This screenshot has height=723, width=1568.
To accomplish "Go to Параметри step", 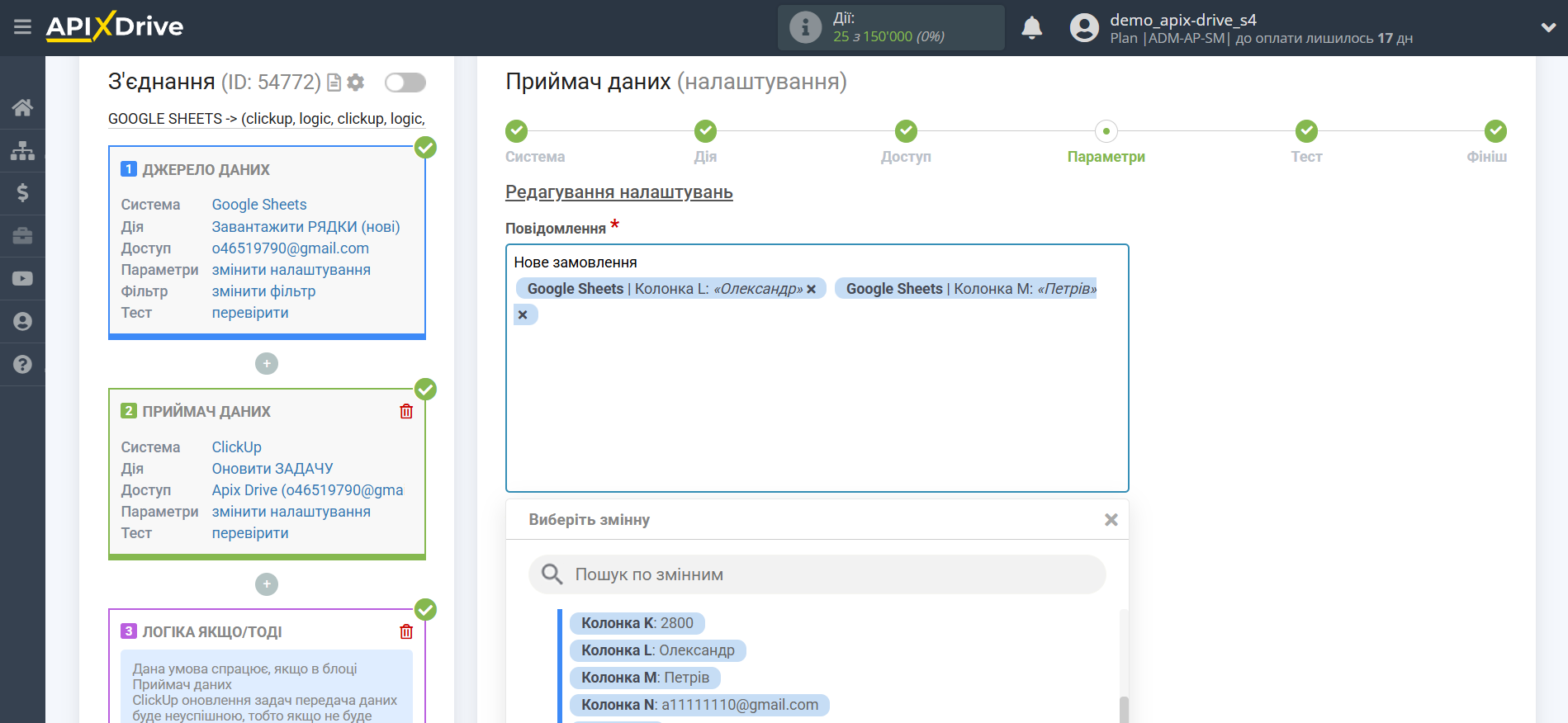I will point(1106,131).
